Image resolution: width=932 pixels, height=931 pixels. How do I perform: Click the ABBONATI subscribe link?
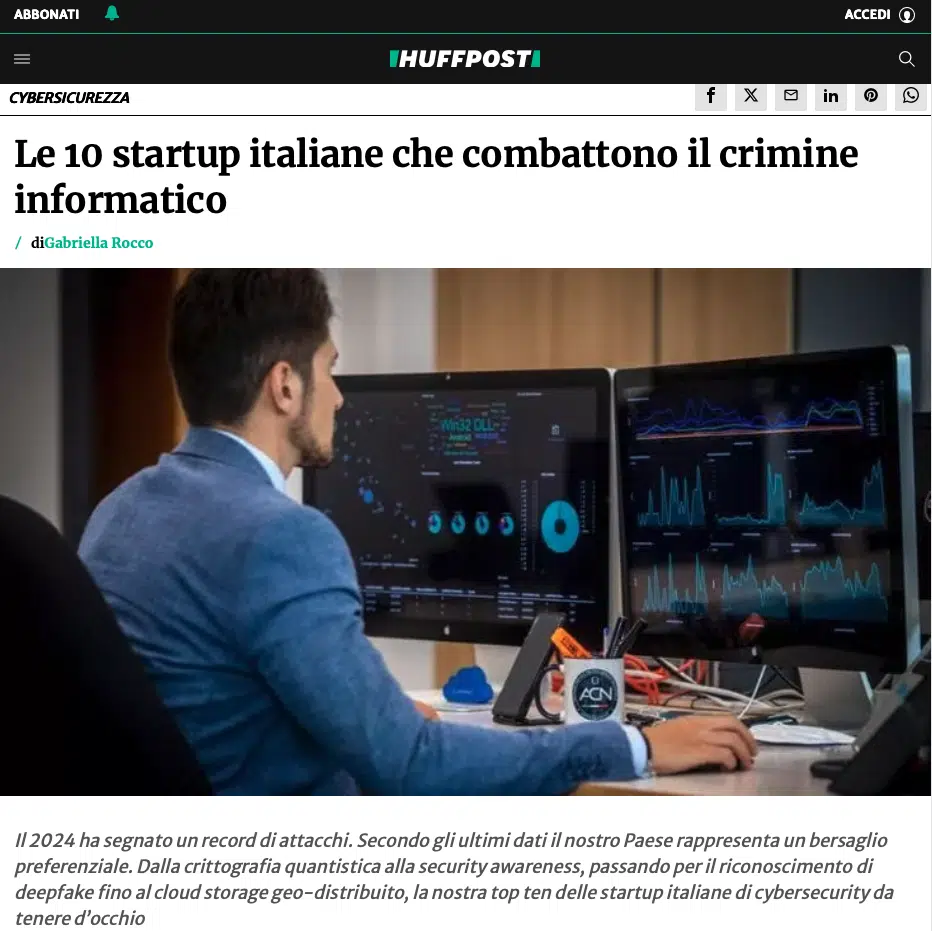coord(46,14)
